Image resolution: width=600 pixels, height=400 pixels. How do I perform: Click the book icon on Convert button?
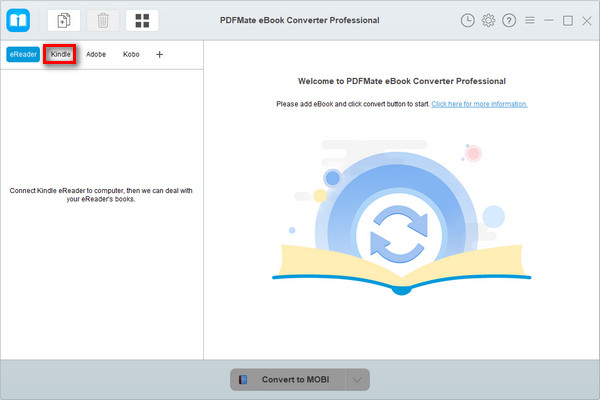[x=243, y=379]
